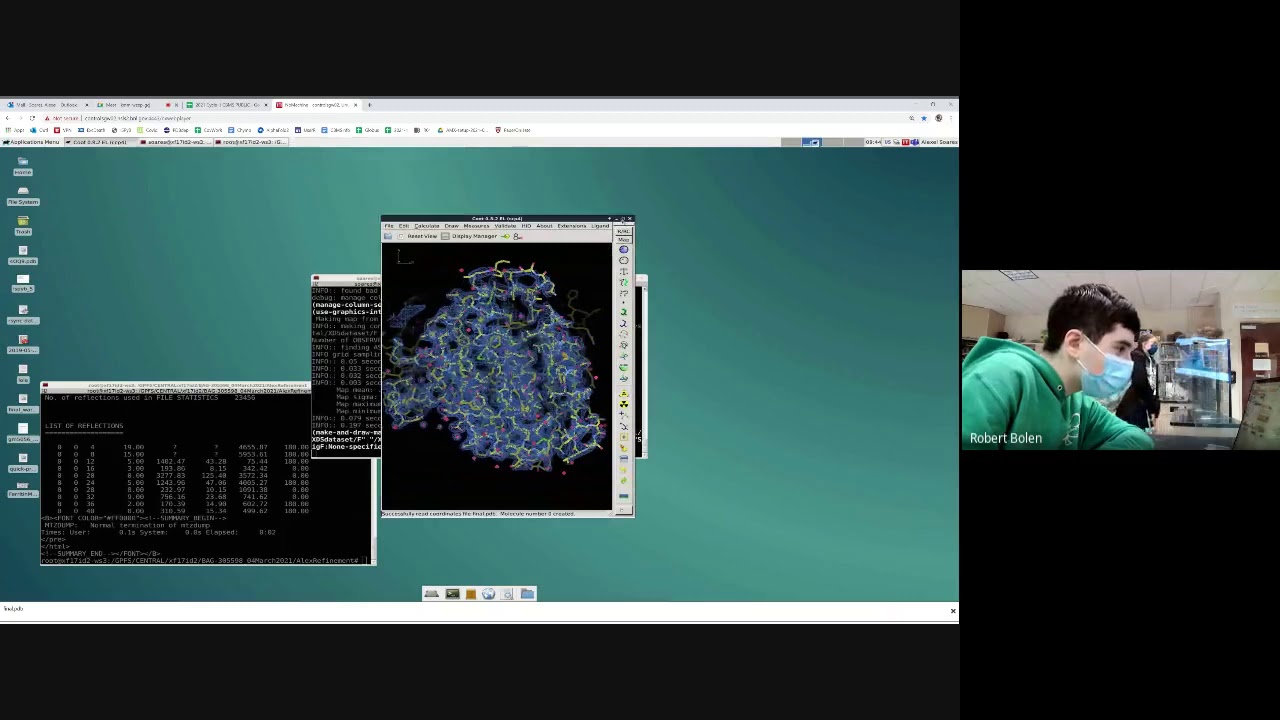This screenshot has height=720, width=1280.
Task: Open the About menu in Coot
Action: click(x=544, y=226)
